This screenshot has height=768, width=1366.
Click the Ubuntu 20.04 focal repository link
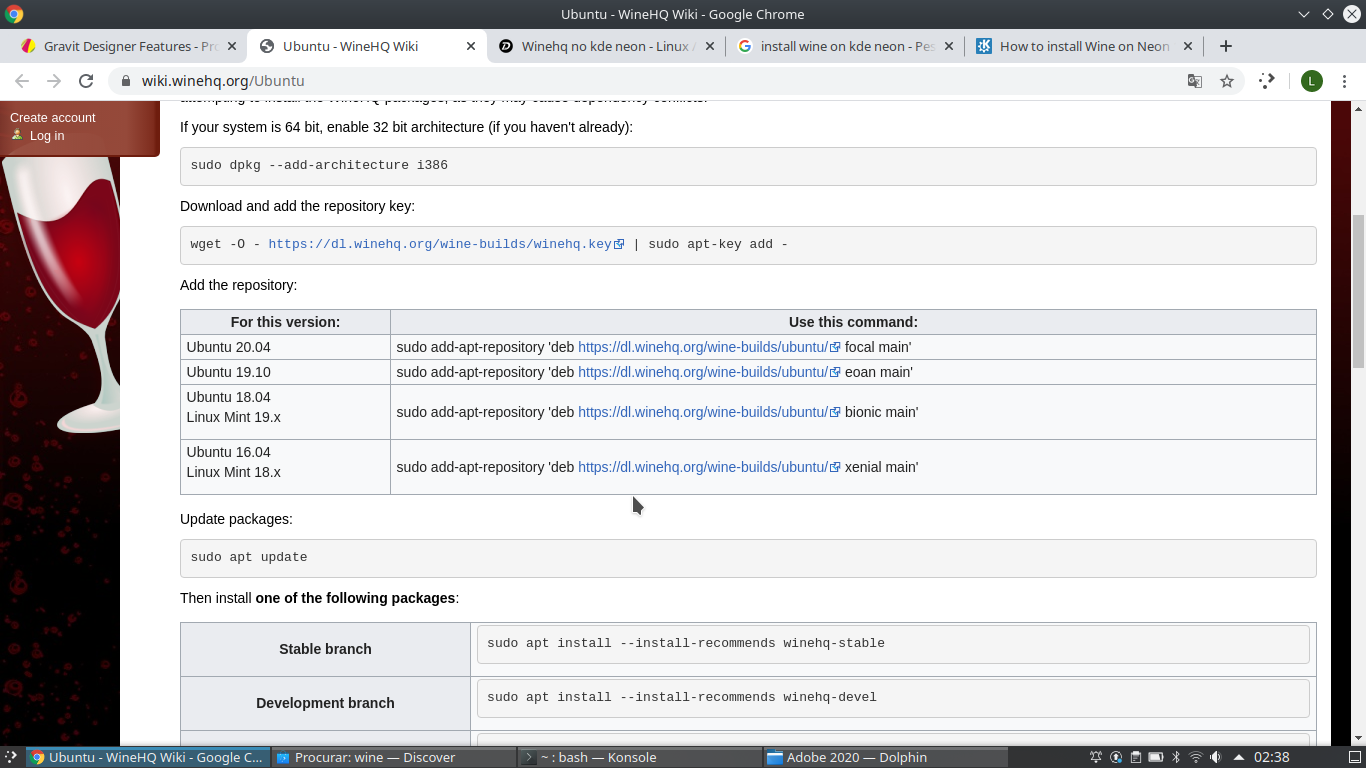(702, 347)
